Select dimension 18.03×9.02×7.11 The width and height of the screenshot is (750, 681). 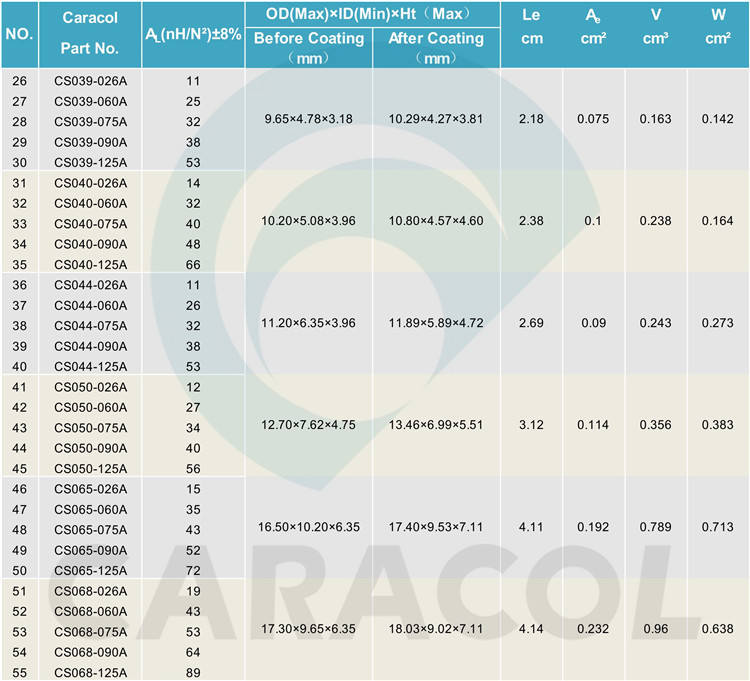coord(436,629)
